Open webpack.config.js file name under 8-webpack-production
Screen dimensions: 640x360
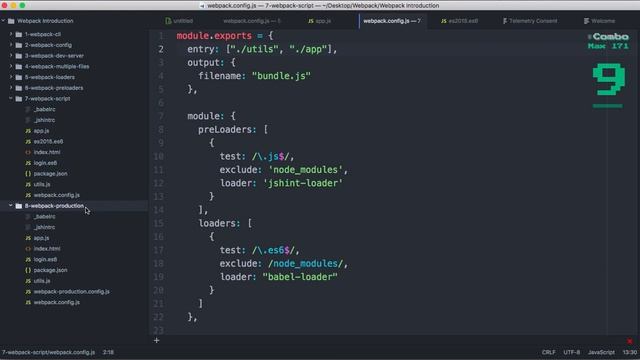point(57,302)
